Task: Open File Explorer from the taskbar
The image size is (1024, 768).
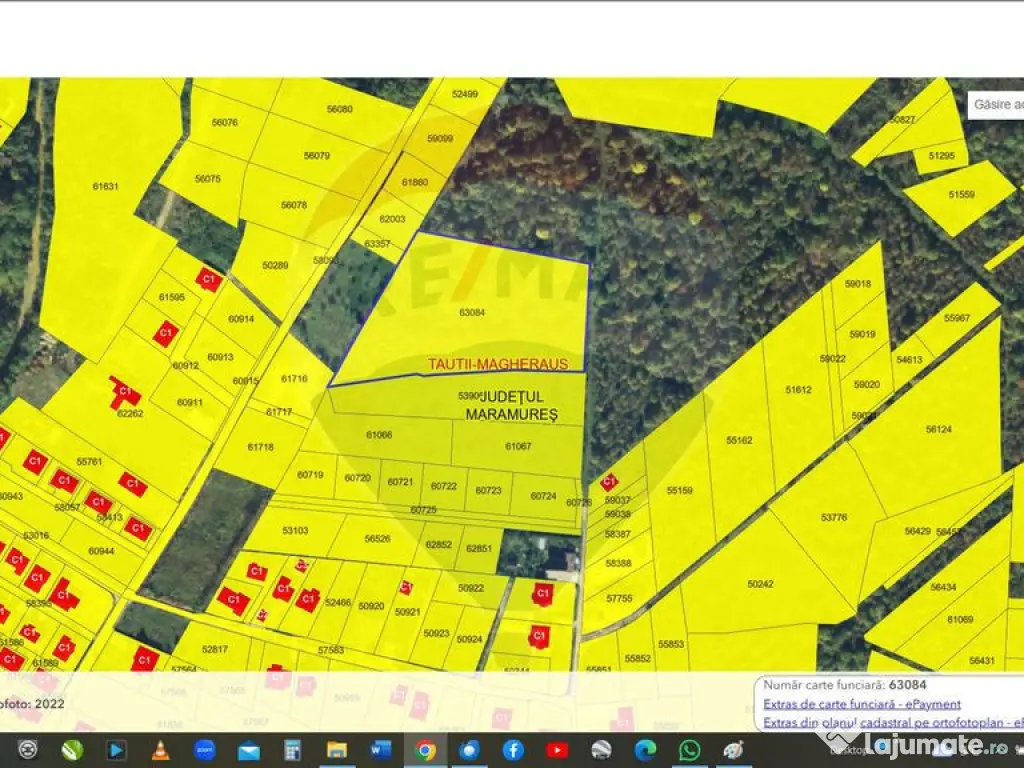Action: (337, 750)
